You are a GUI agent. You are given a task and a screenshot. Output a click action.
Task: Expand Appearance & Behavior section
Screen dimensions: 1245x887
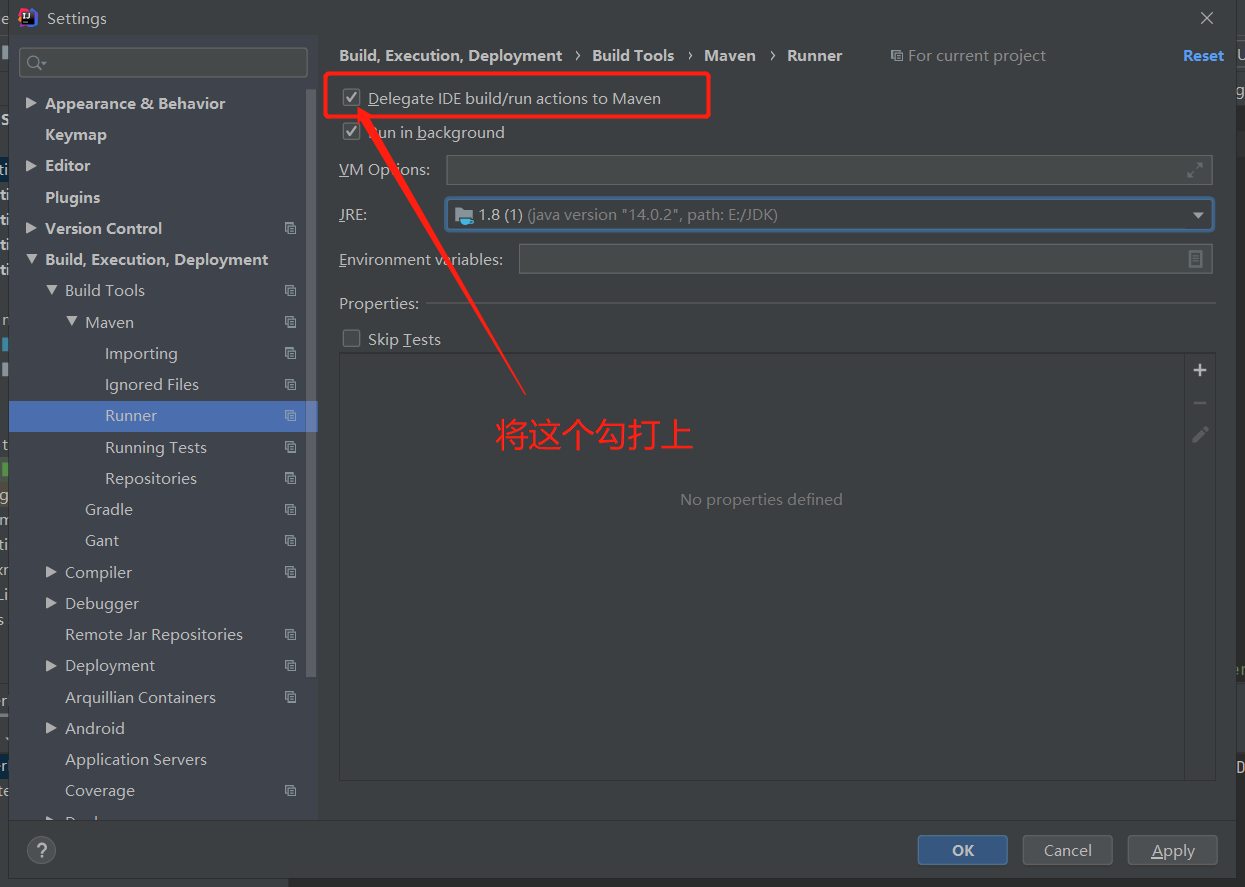point(31,102)
